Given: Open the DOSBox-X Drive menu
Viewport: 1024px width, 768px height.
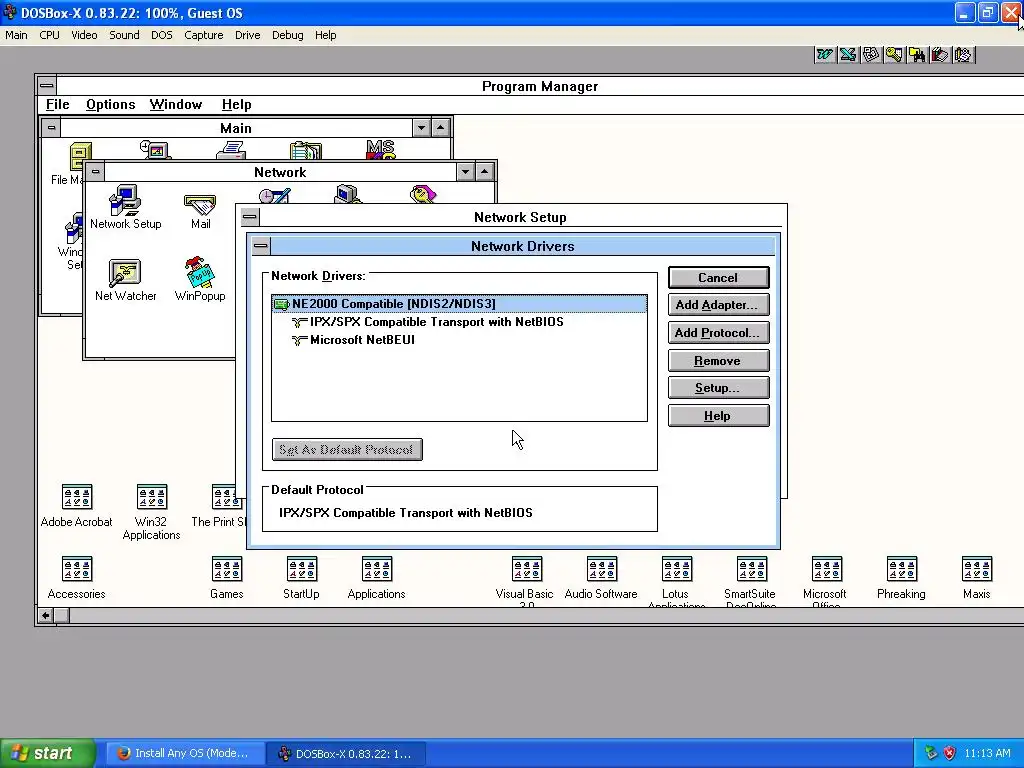Looking at the screenshot, I should (x=248, y=35).
